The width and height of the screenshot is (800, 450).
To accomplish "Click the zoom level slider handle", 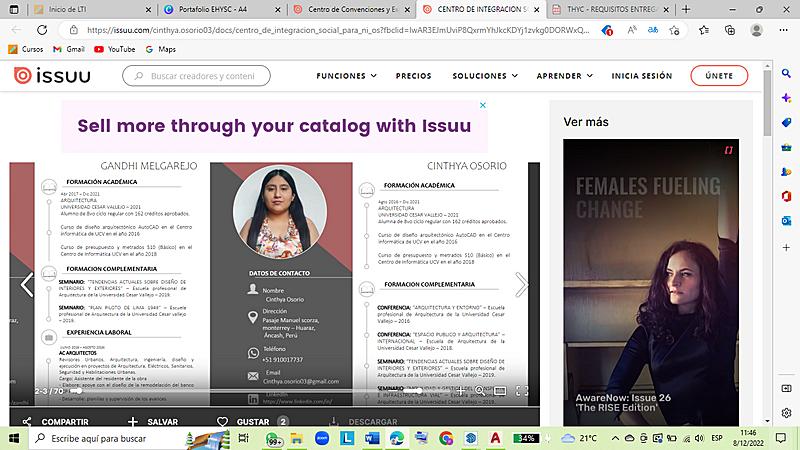I will coord(418,391).
